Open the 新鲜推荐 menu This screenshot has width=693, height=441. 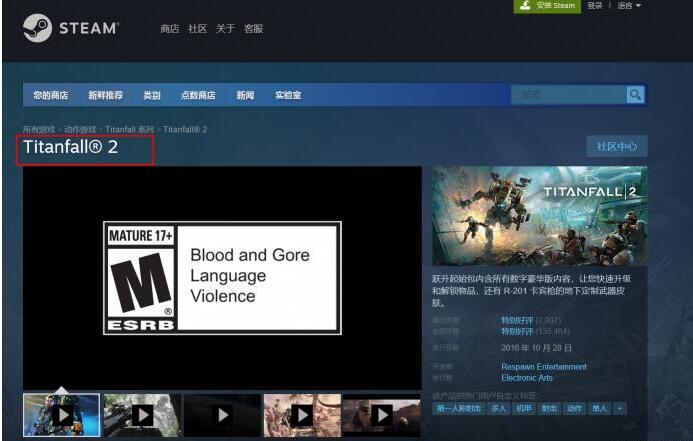point(105,95)
